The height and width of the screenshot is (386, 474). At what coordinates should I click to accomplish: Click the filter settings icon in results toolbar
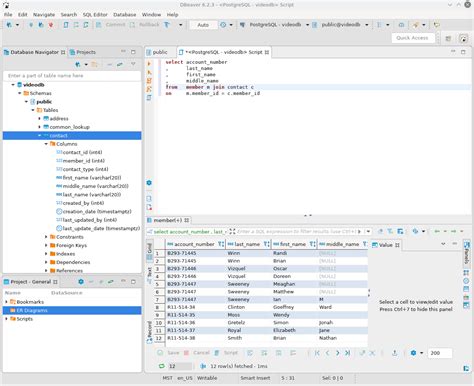click(390, 231)
